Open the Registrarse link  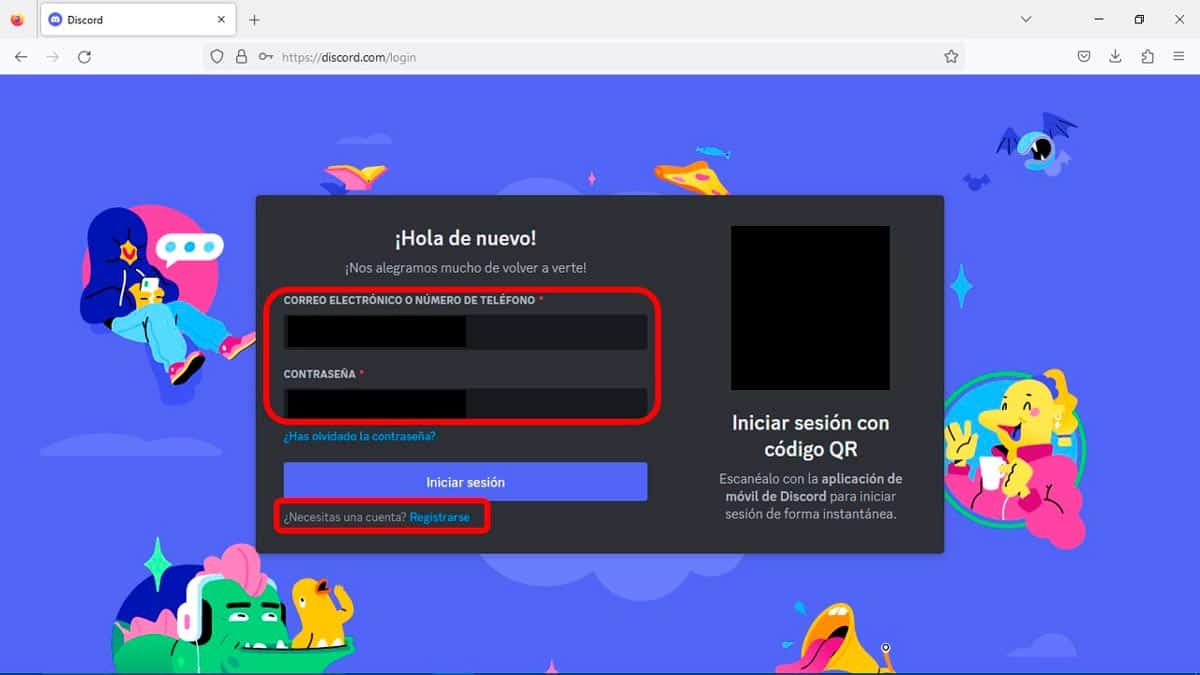439,517
